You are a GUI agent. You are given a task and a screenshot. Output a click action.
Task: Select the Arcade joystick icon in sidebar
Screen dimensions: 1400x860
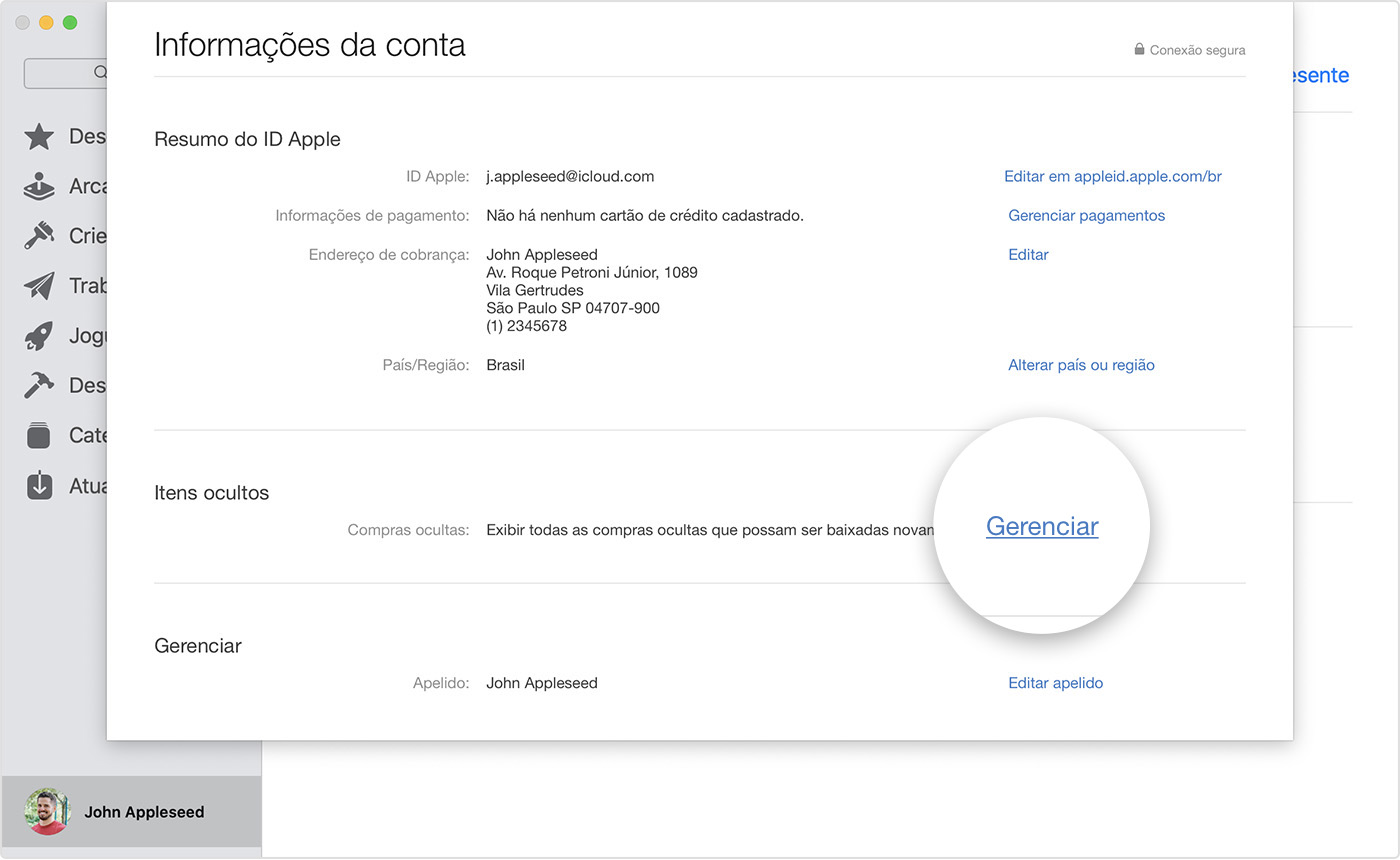(x=39, y=187)
